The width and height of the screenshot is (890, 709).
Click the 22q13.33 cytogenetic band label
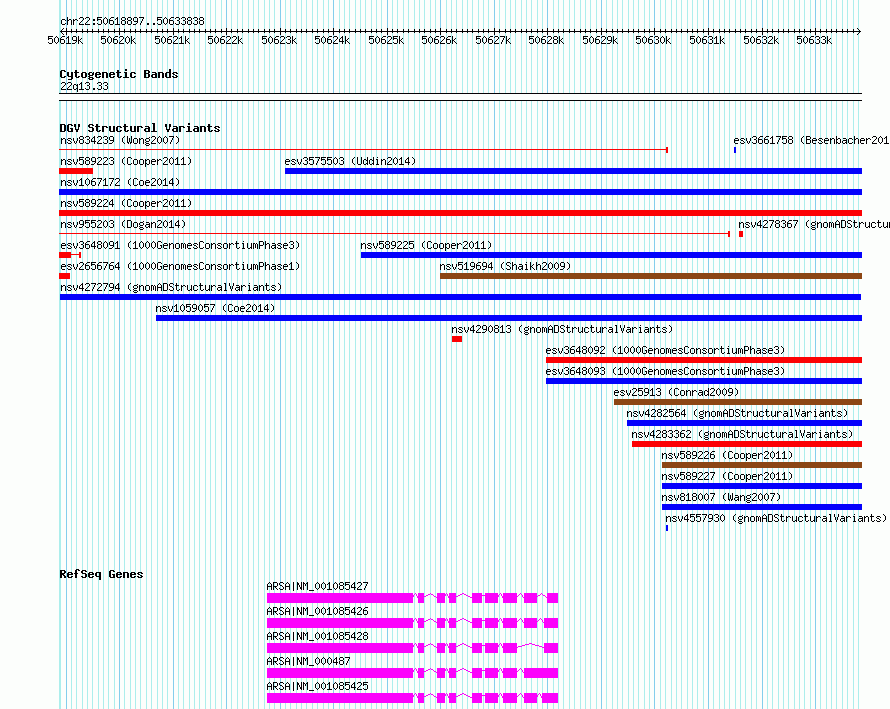(x=84, y=86)
